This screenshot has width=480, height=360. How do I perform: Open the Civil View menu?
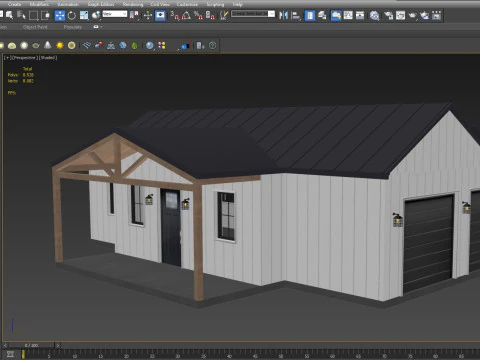coord(160,4)
